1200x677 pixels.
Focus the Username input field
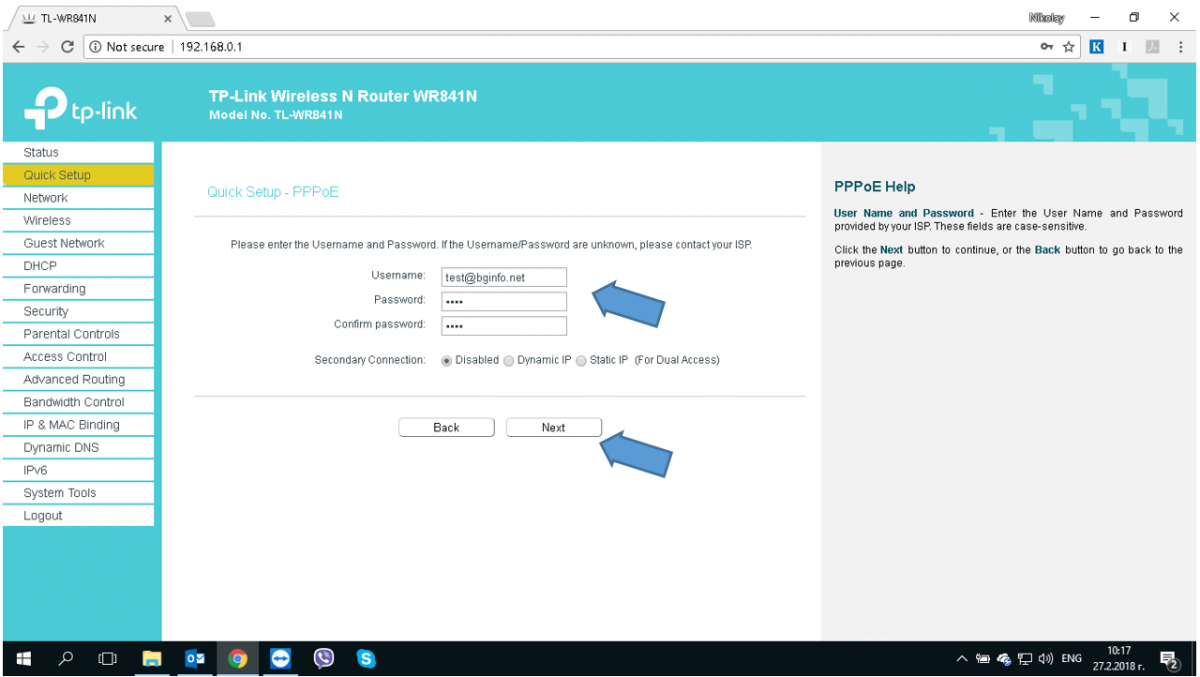[x=504, y=277]
